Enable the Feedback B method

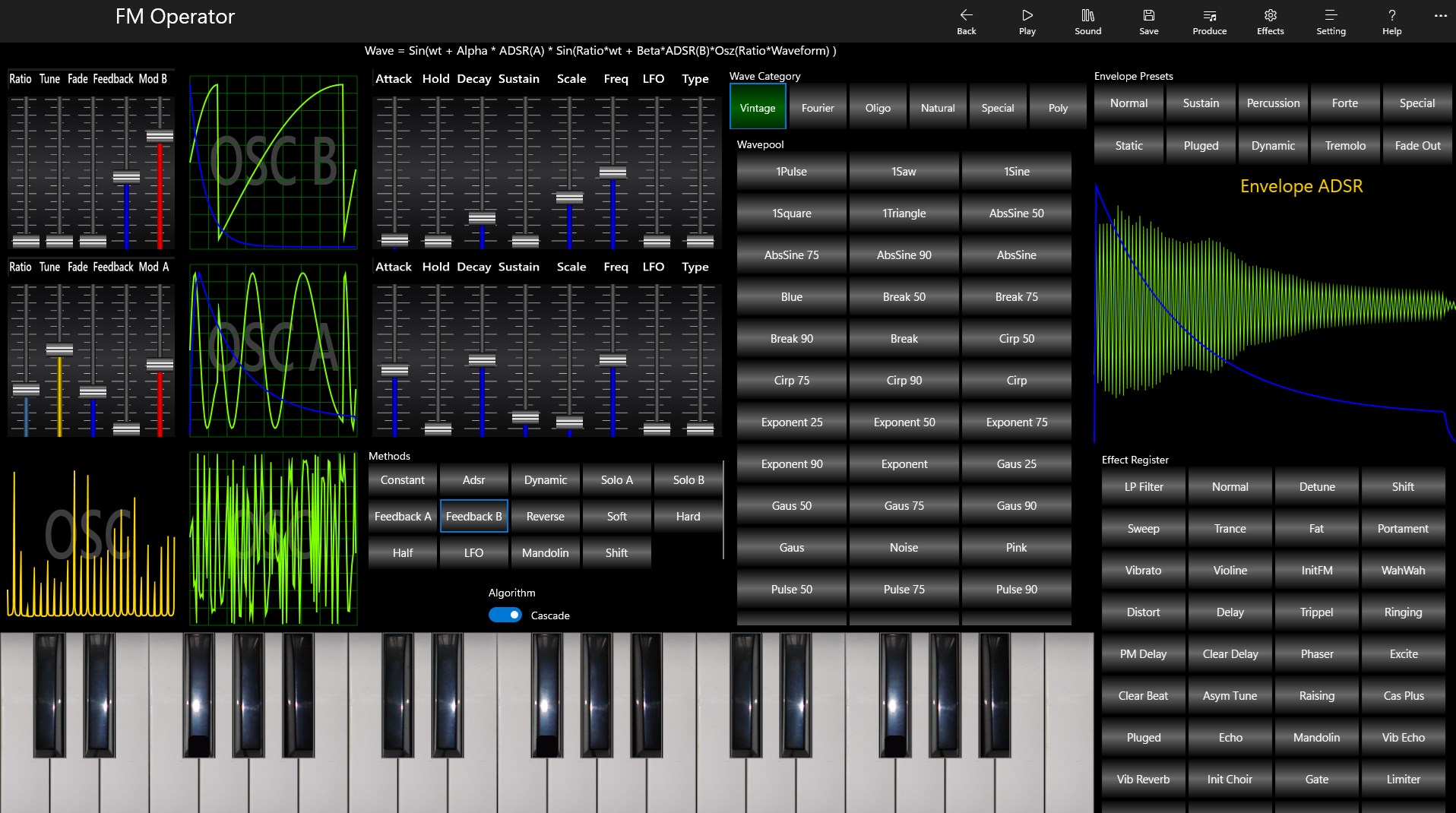click(473, 516)
